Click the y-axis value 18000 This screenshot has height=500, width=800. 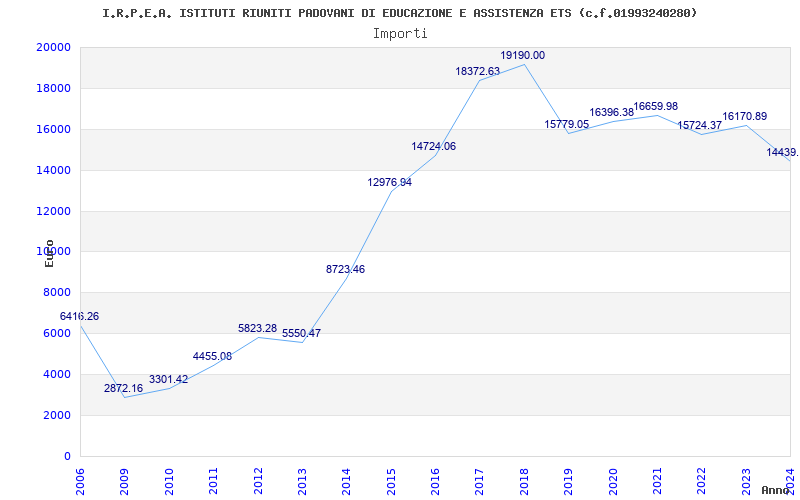tap(53, 88)
